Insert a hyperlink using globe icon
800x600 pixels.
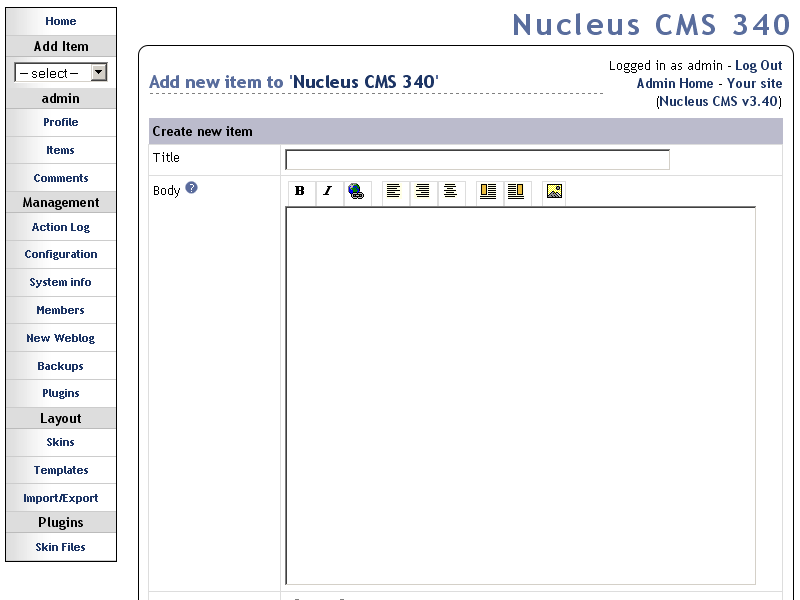point(356,191)
